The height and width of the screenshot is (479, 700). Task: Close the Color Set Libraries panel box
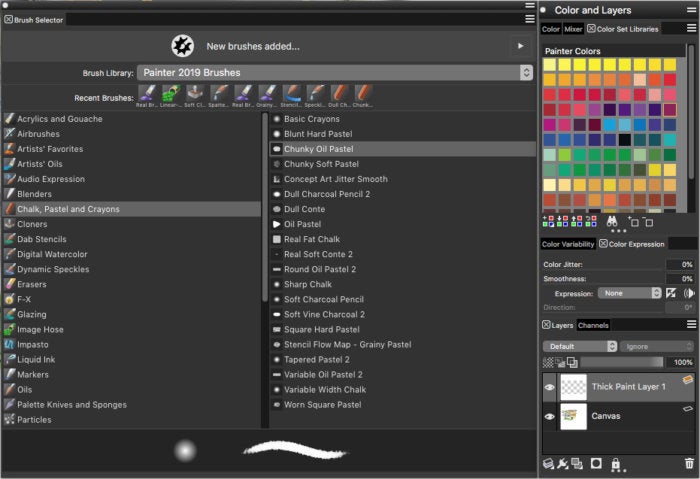click(591, 29)
